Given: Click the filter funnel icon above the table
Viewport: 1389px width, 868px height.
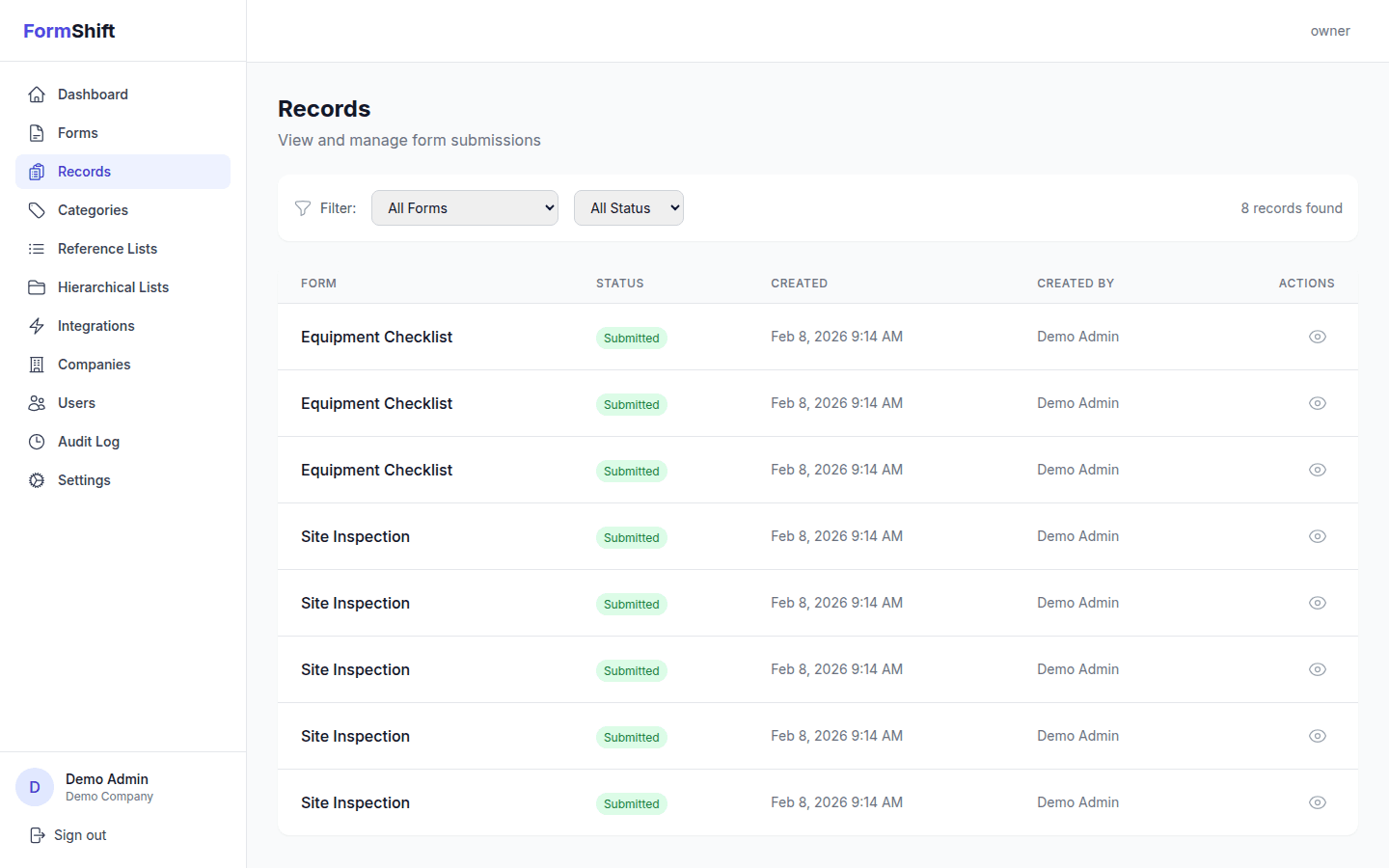Looking at the screenshot, I should [x=303, y=207].
